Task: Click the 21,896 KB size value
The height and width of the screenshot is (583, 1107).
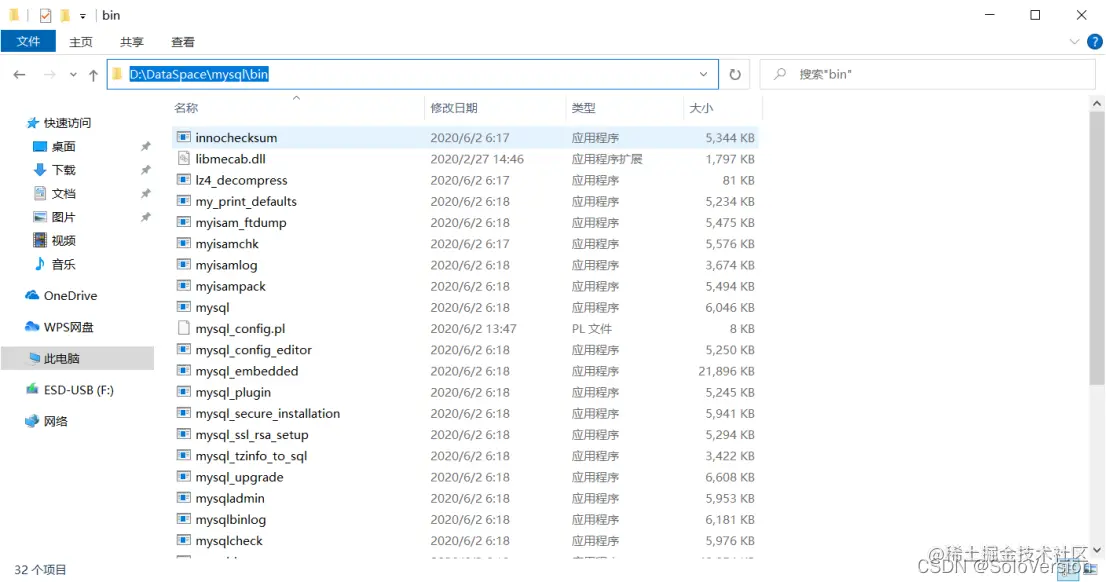Action: [726, 371]
